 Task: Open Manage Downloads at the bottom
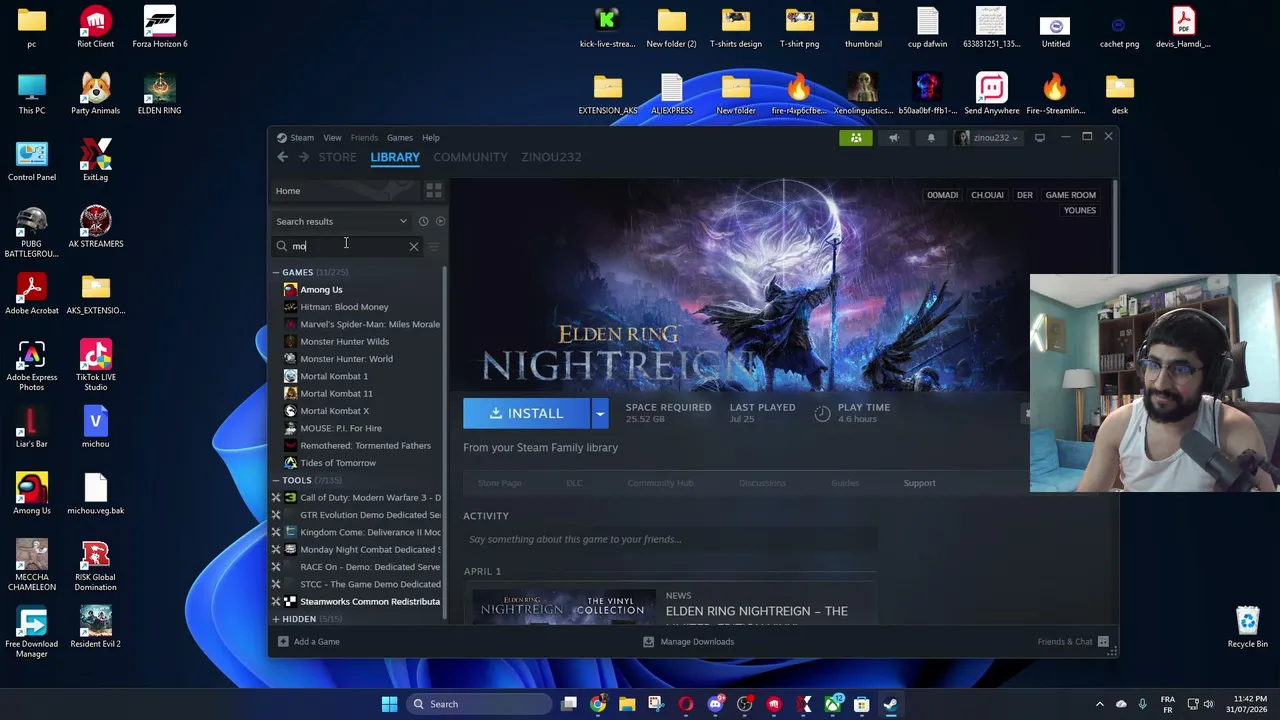click(688, 642)
